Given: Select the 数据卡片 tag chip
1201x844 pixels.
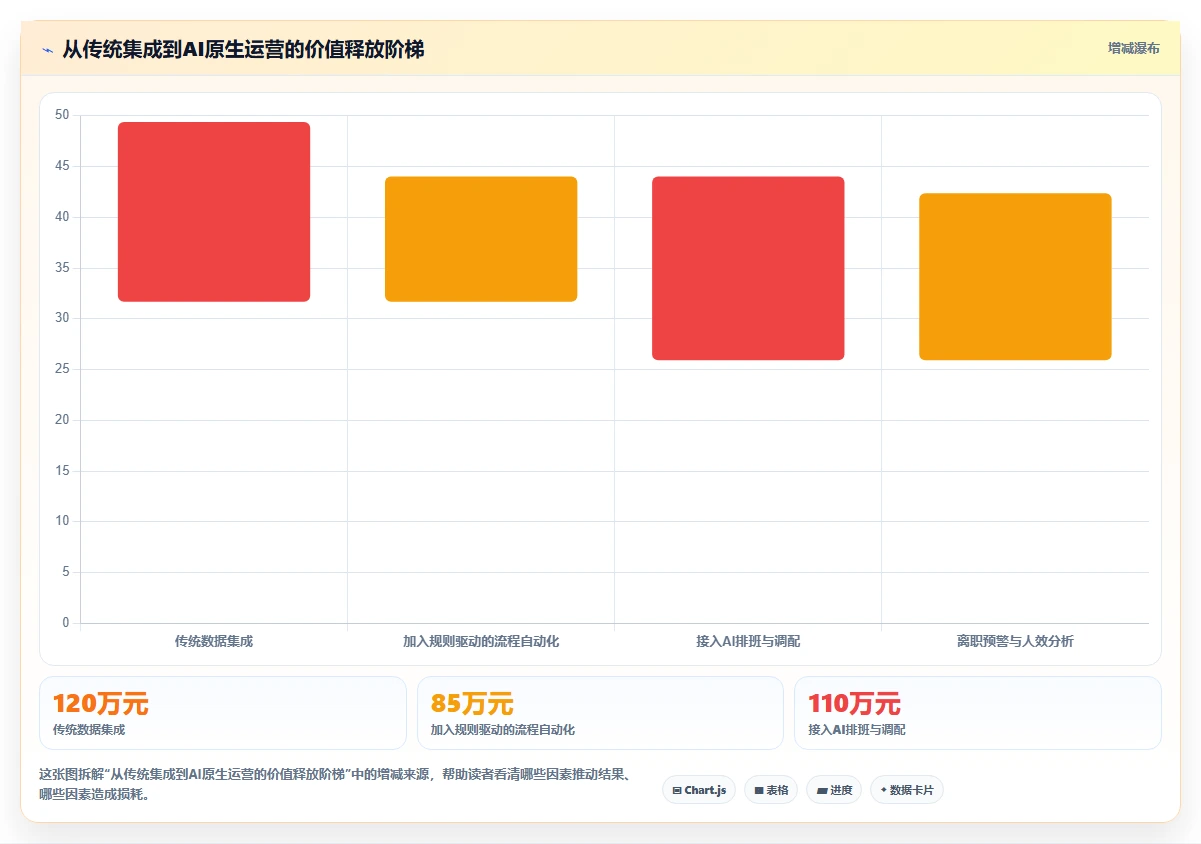Looking at the screenshot, I should (x=907, y=790).
